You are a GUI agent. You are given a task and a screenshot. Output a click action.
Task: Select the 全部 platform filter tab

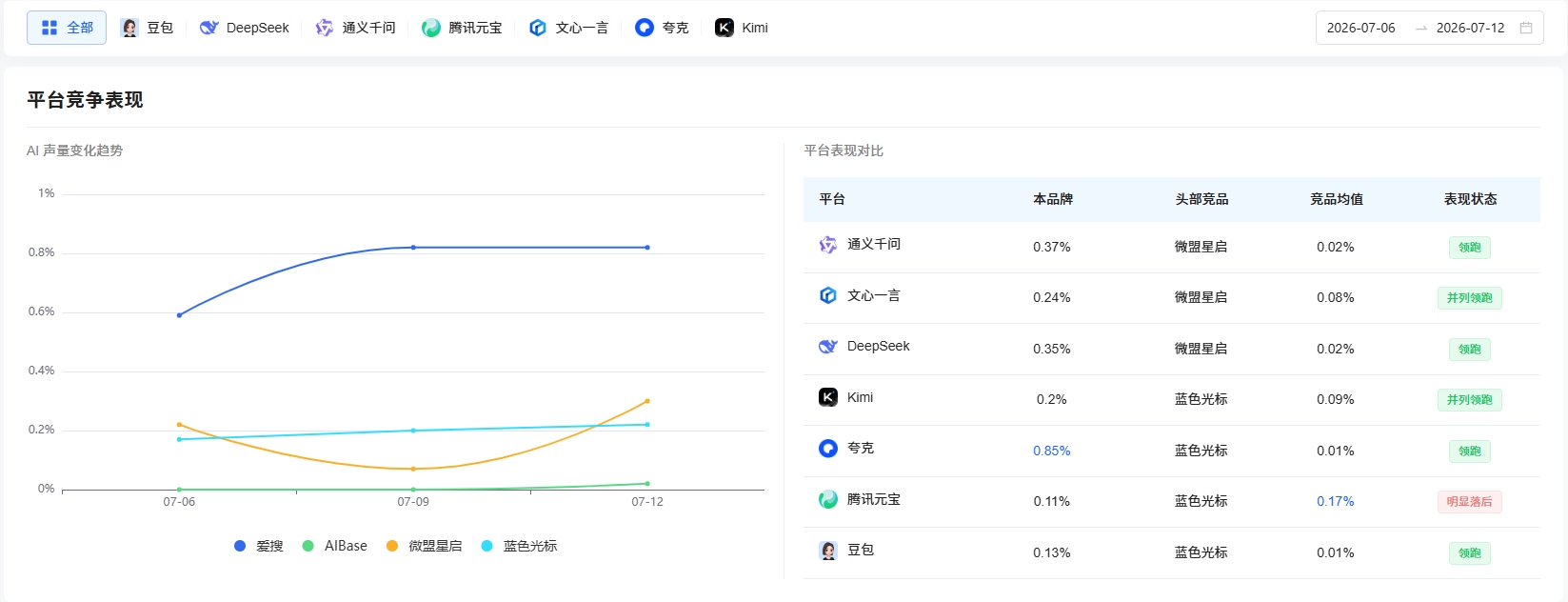pyautogui.click(x=67, y=28)
